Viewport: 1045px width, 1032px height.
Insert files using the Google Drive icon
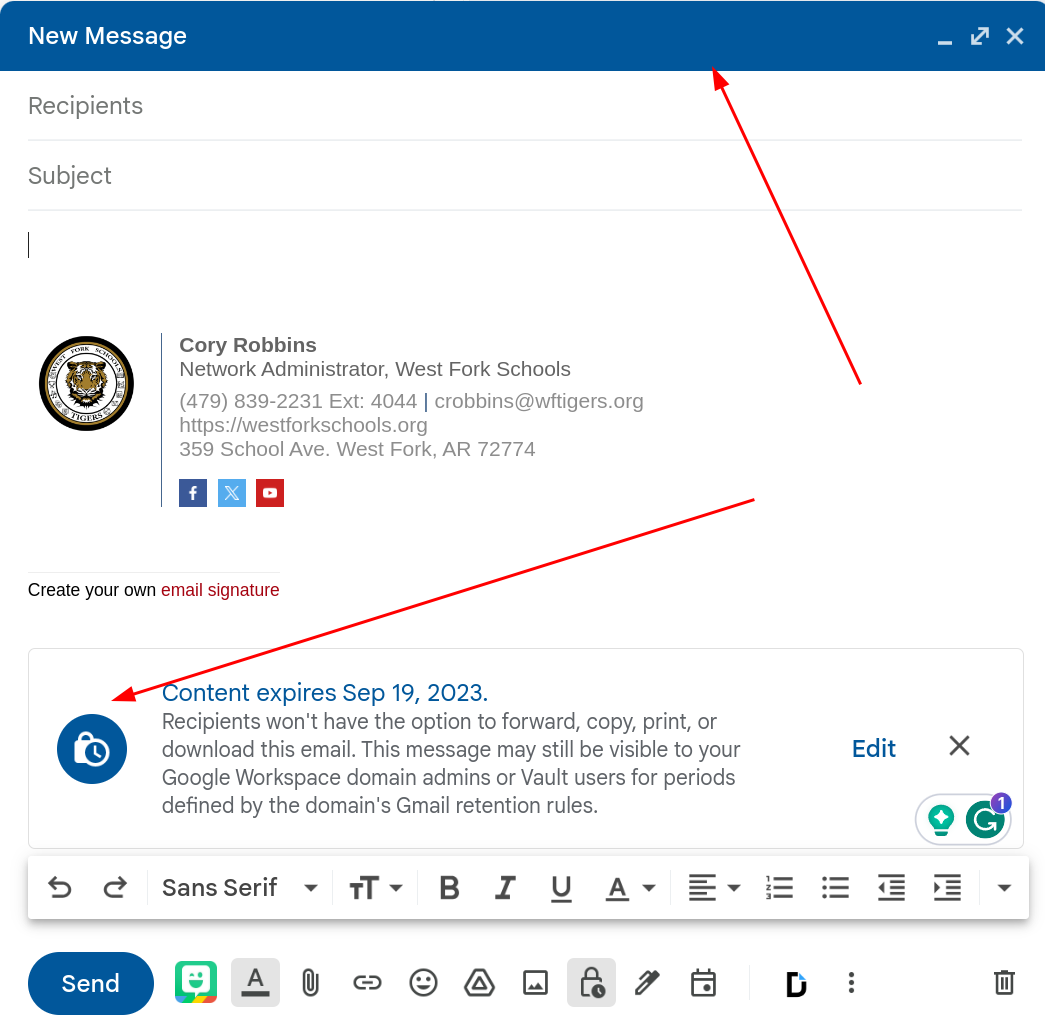coord(479,983)
